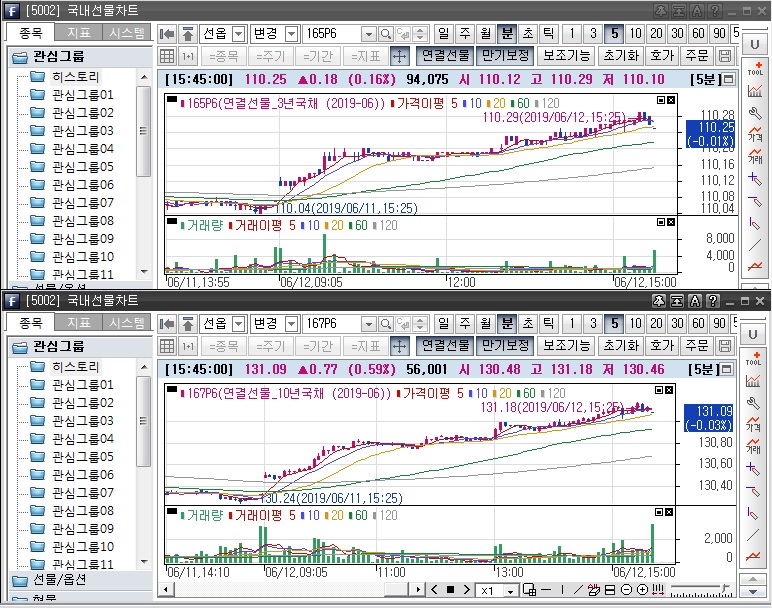Click the collapse-left panel arrow icon in top chart
772x608 pixels.
click(x=167, y=33)
